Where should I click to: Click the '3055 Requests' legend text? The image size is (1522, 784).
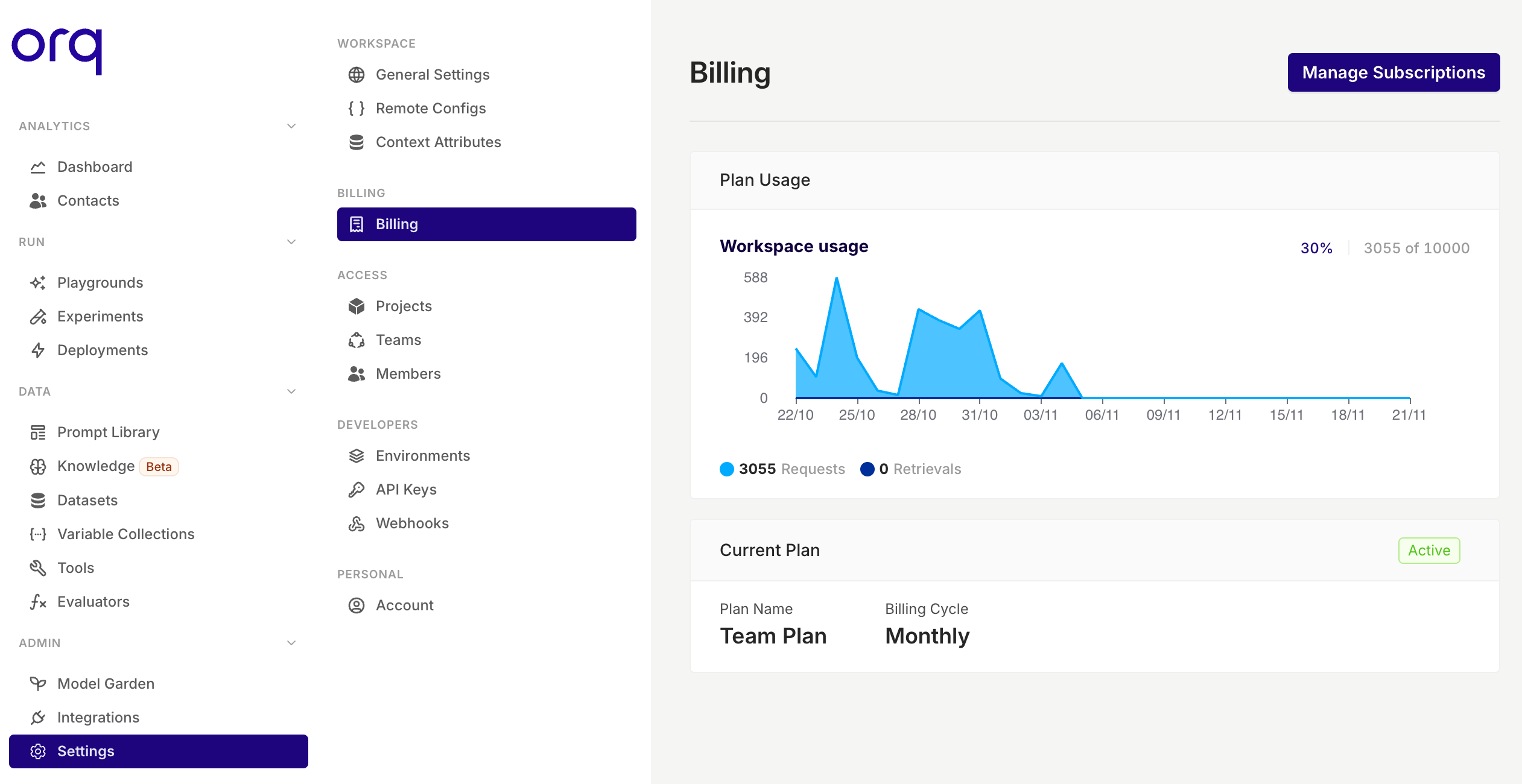click(792, 469)
